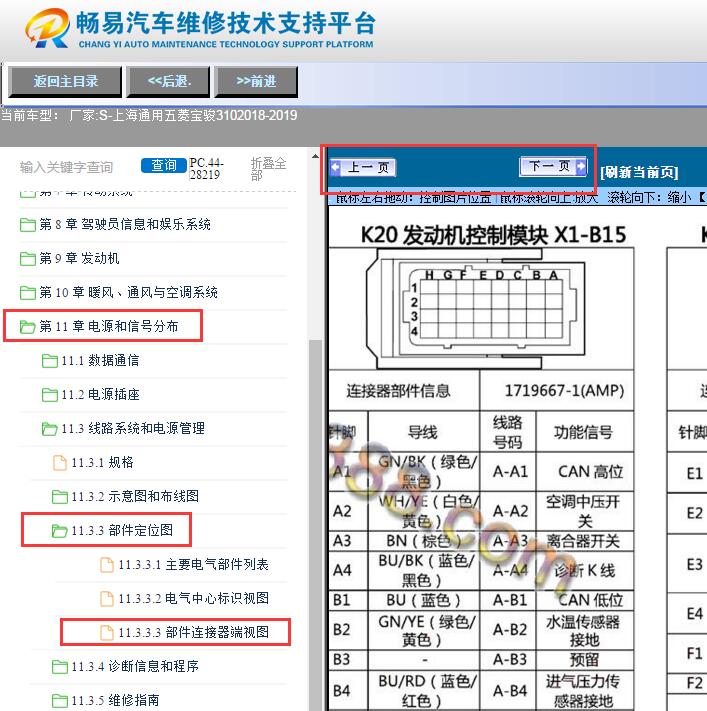The image size is (707, 711).
Task: Click folder icon of 11.1 数据通信
Action: (49, 361)
